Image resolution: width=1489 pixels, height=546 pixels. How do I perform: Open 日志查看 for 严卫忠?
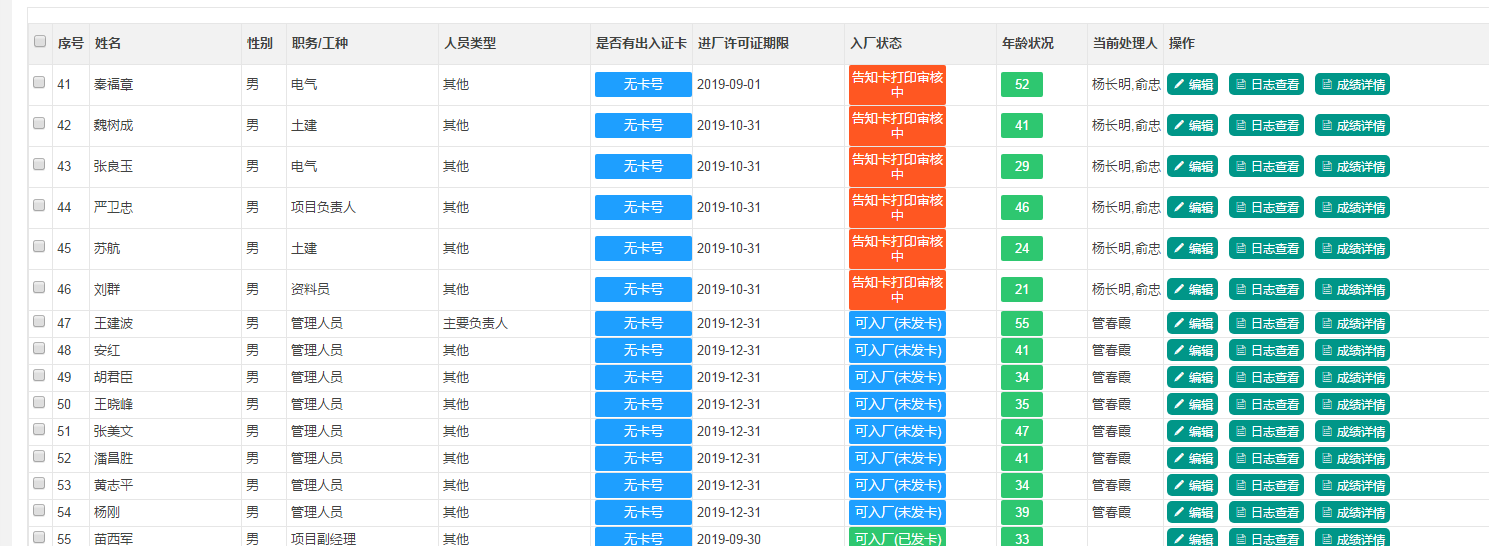1266,207
